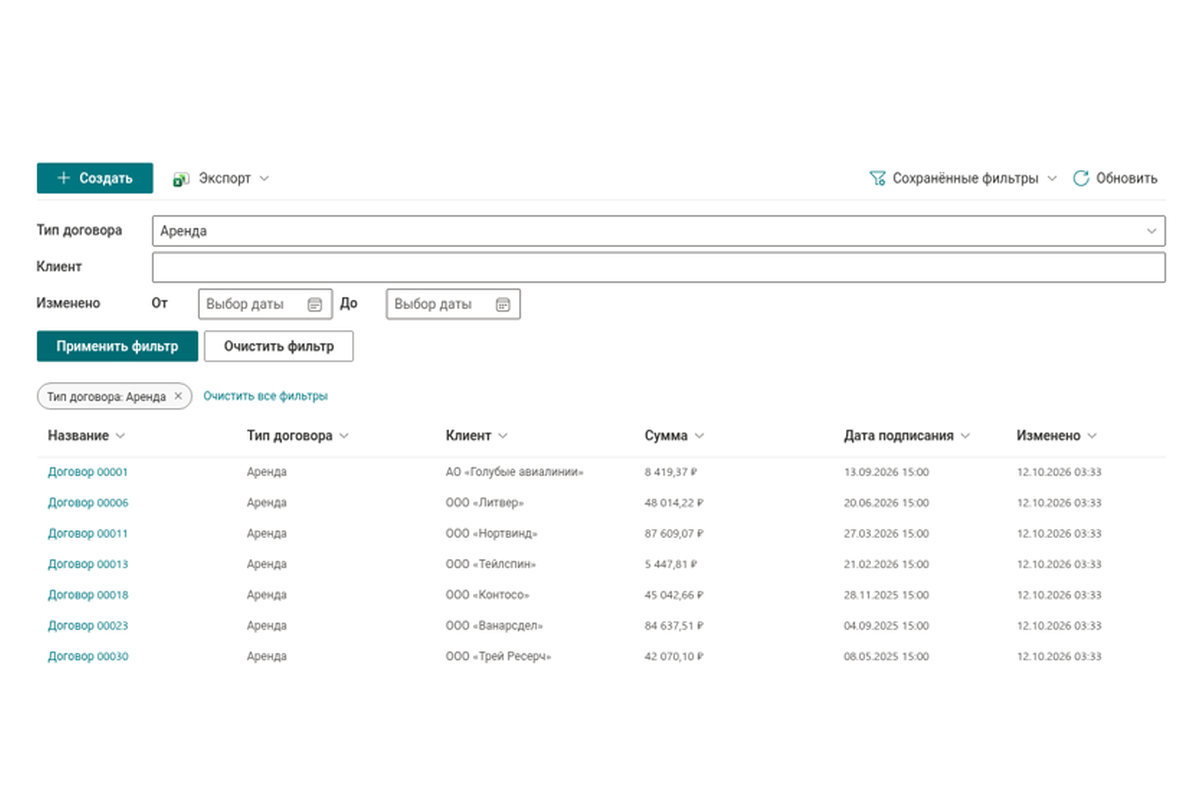The image size is (1200, 800).
Task: Open the Сумма column header menu
Action: (699, 436)
